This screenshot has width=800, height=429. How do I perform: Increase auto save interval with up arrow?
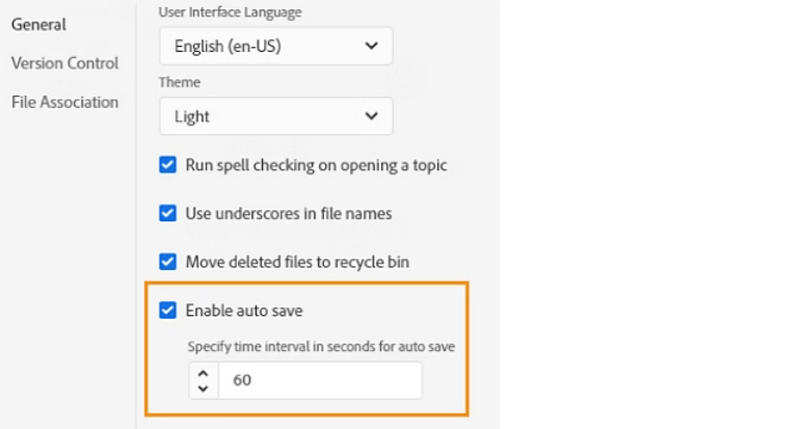click(x=203, y=373)
